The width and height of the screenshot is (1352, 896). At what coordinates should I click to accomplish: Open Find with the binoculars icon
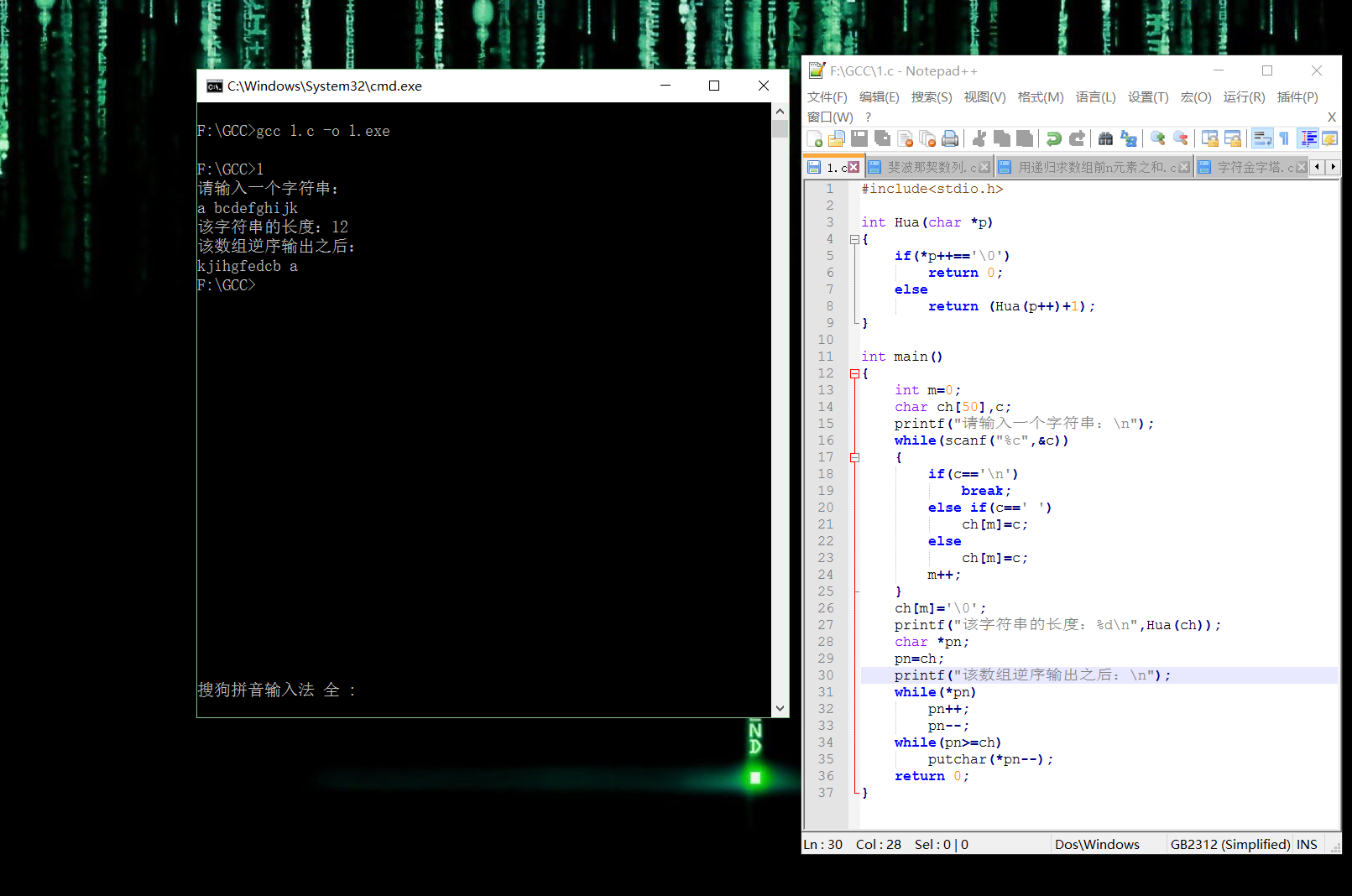[x=1105, y=139]
